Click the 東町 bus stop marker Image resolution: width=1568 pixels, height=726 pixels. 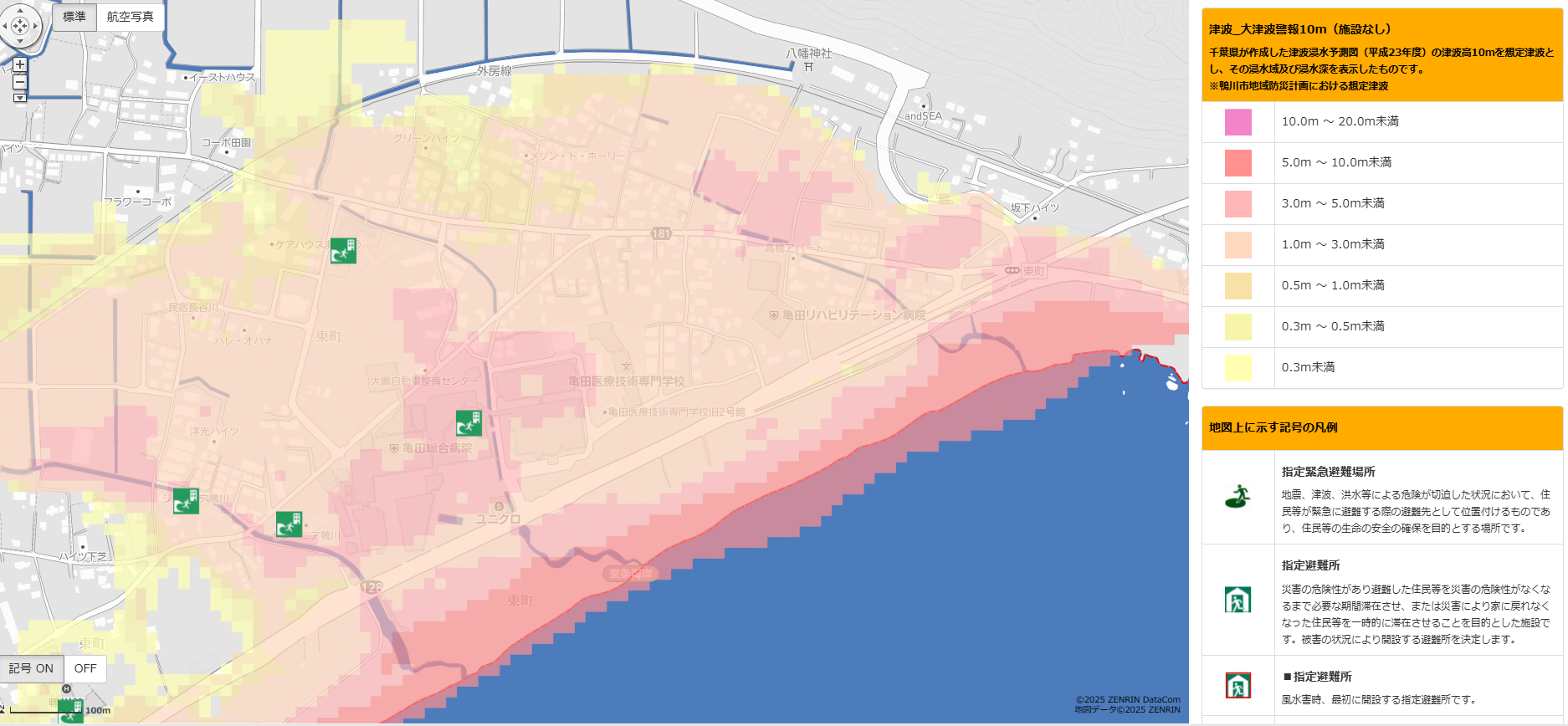(1012, 271)
